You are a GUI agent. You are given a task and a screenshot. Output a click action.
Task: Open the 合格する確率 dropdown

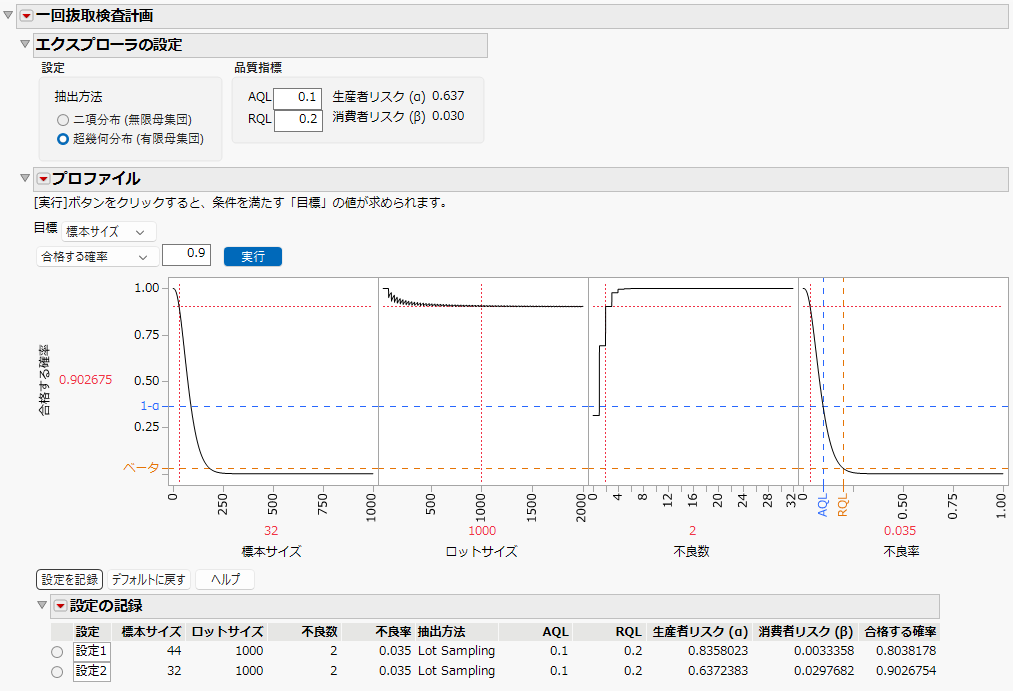coord(97,257)
